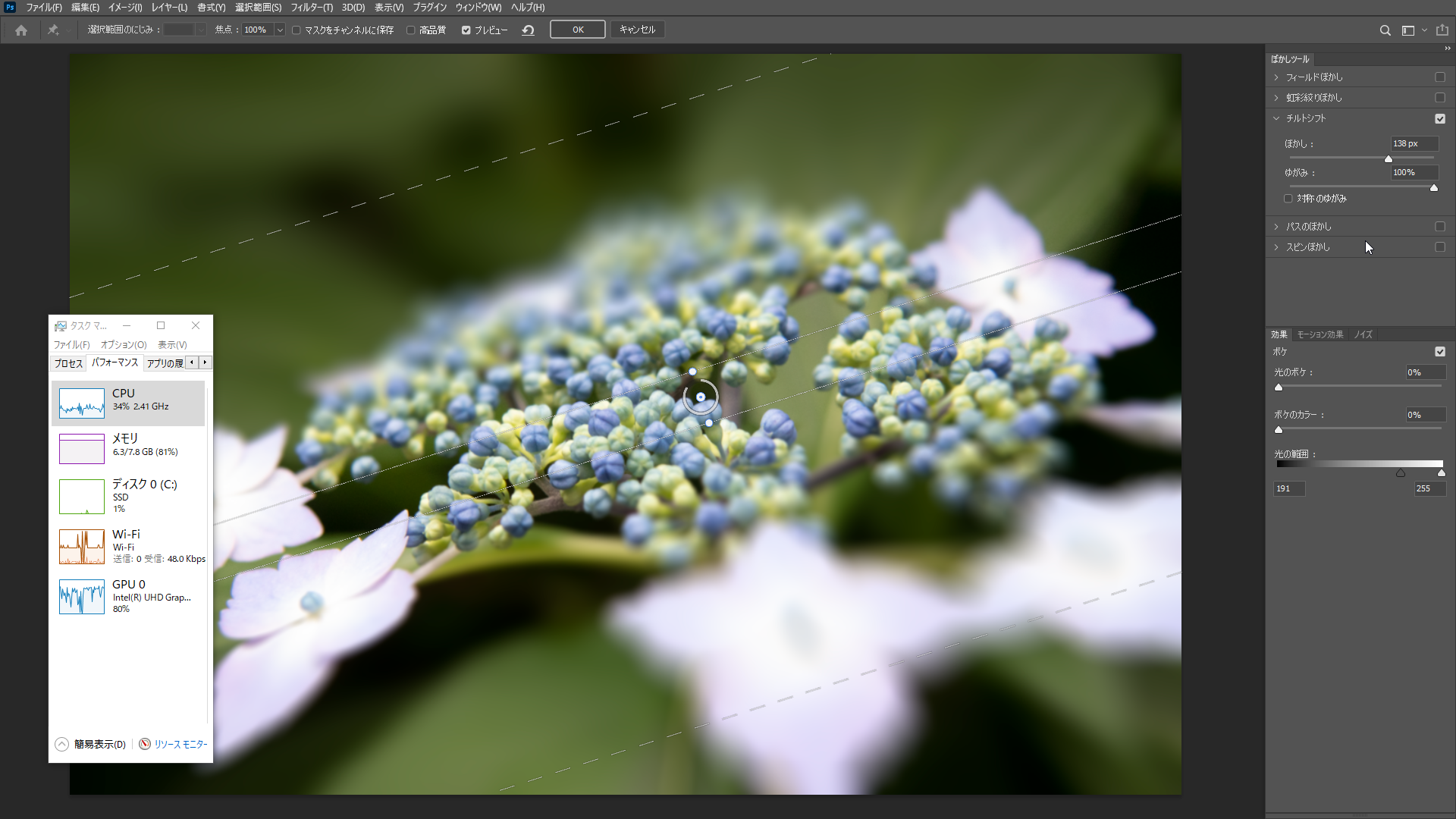Open the search magnifier icon
This screenshot has height=819, width=1456.
1385,30
